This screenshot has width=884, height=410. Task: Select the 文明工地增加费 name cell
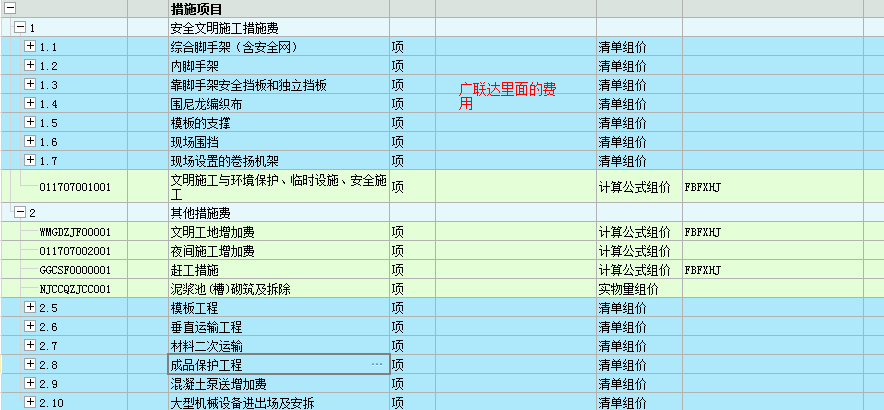tap(279, 232)
